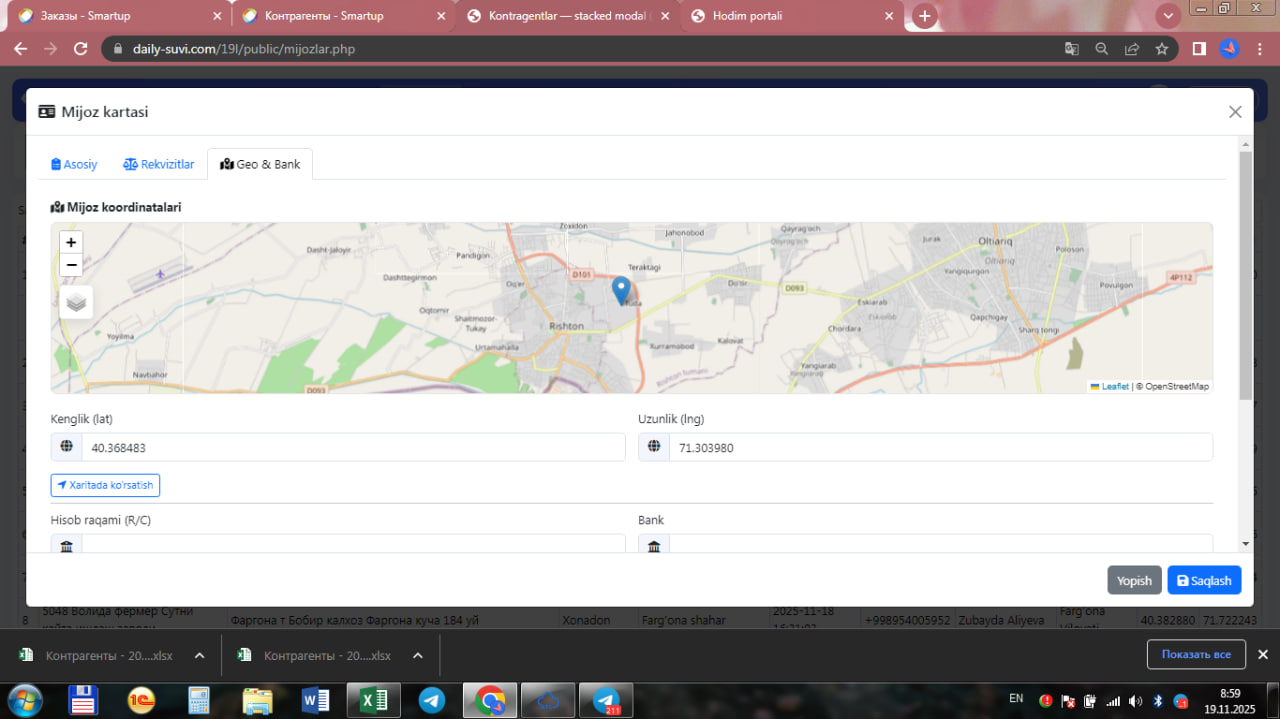
Task: Click Xaritada ko'rsatish button
Action: click(105, 485)
